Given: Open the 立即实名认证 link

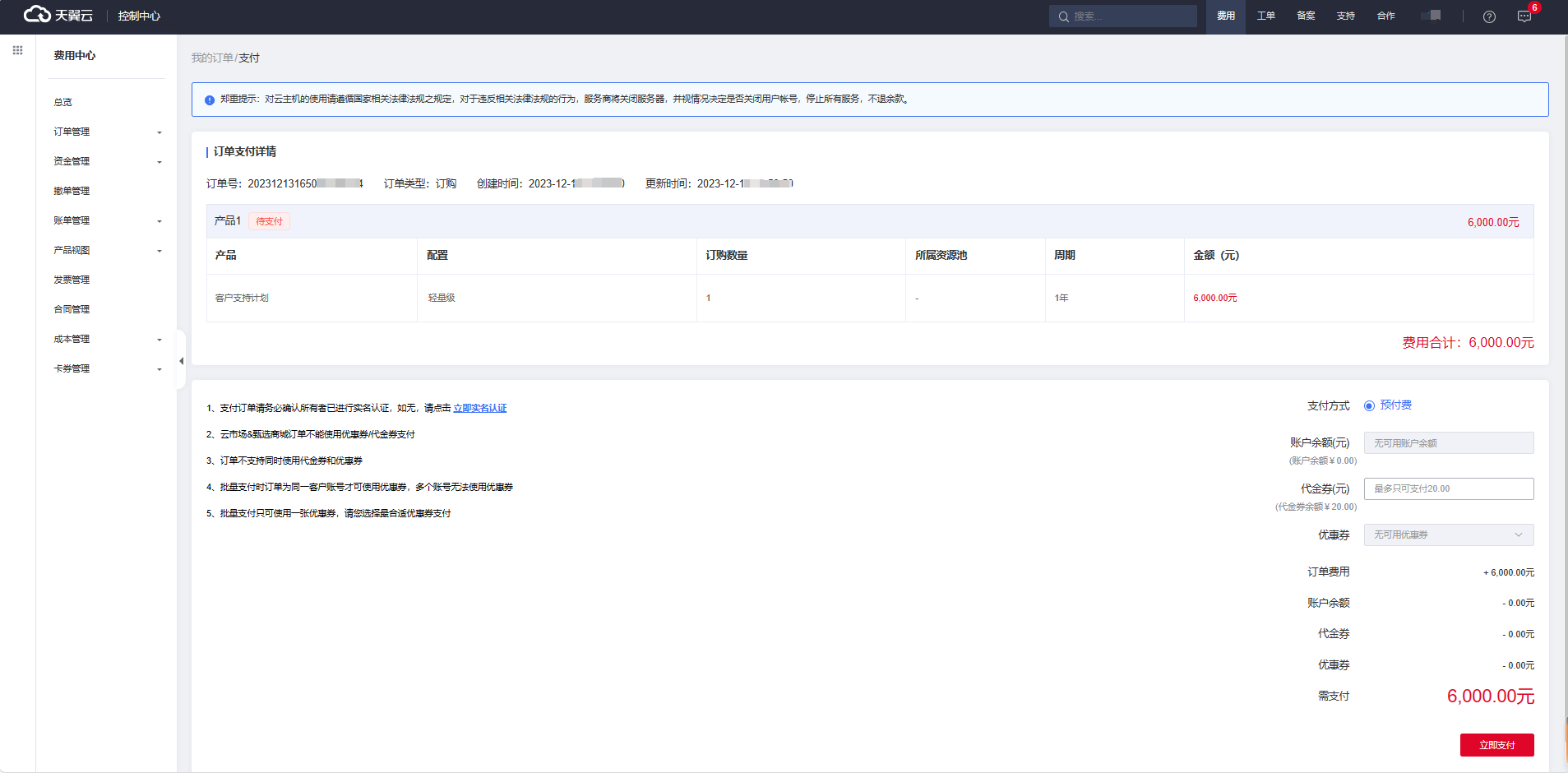Looking at the screenshot, I should (x=479, y=408).
